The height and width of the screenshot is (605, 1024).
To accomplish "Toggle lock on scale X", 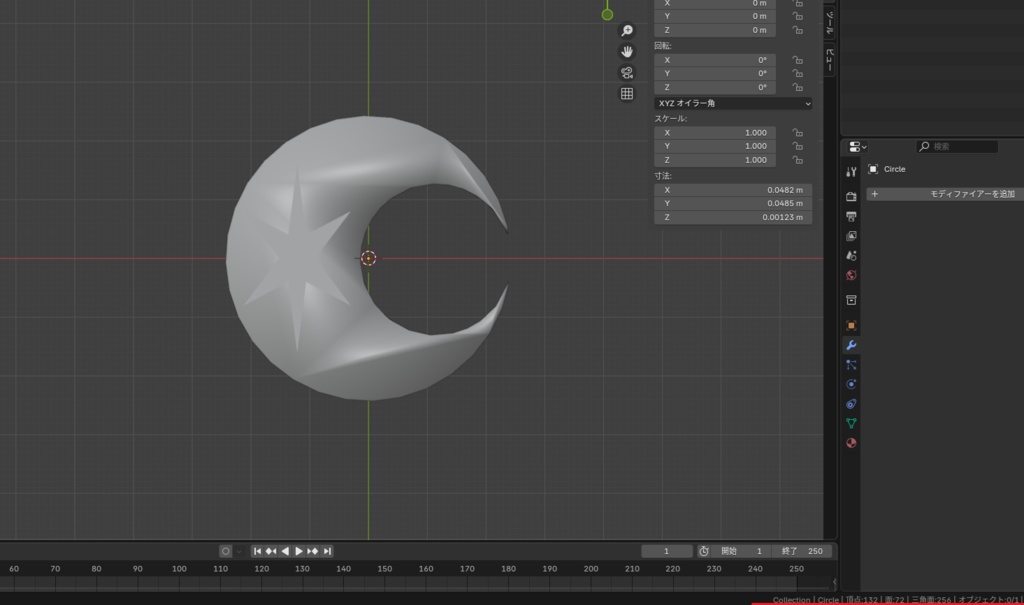I will pos(797,133).
